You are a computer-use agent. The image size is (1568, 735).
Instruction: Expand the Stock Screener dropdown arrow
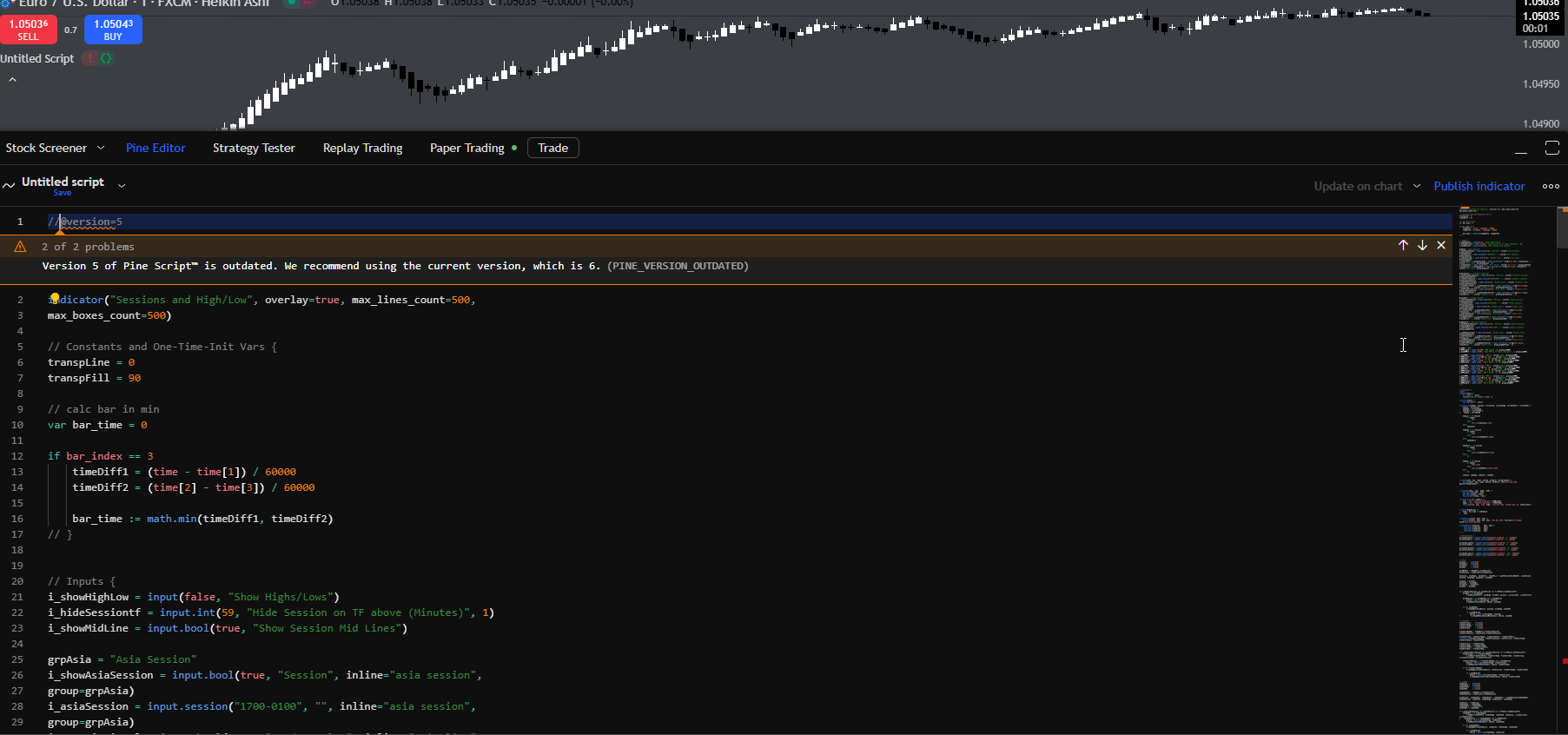pyautogui.click(x=101, y=148)
